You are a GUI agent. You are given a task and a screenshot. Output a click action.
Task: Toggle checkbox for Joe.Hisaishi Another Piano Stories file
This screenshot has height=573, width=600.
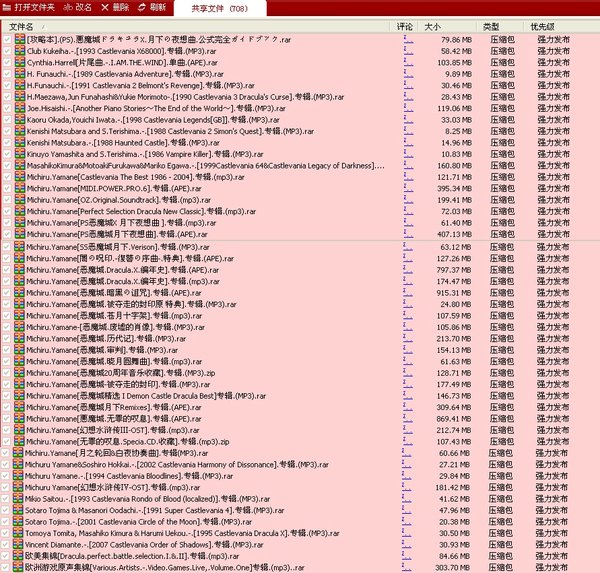click(x=7, y=108)
